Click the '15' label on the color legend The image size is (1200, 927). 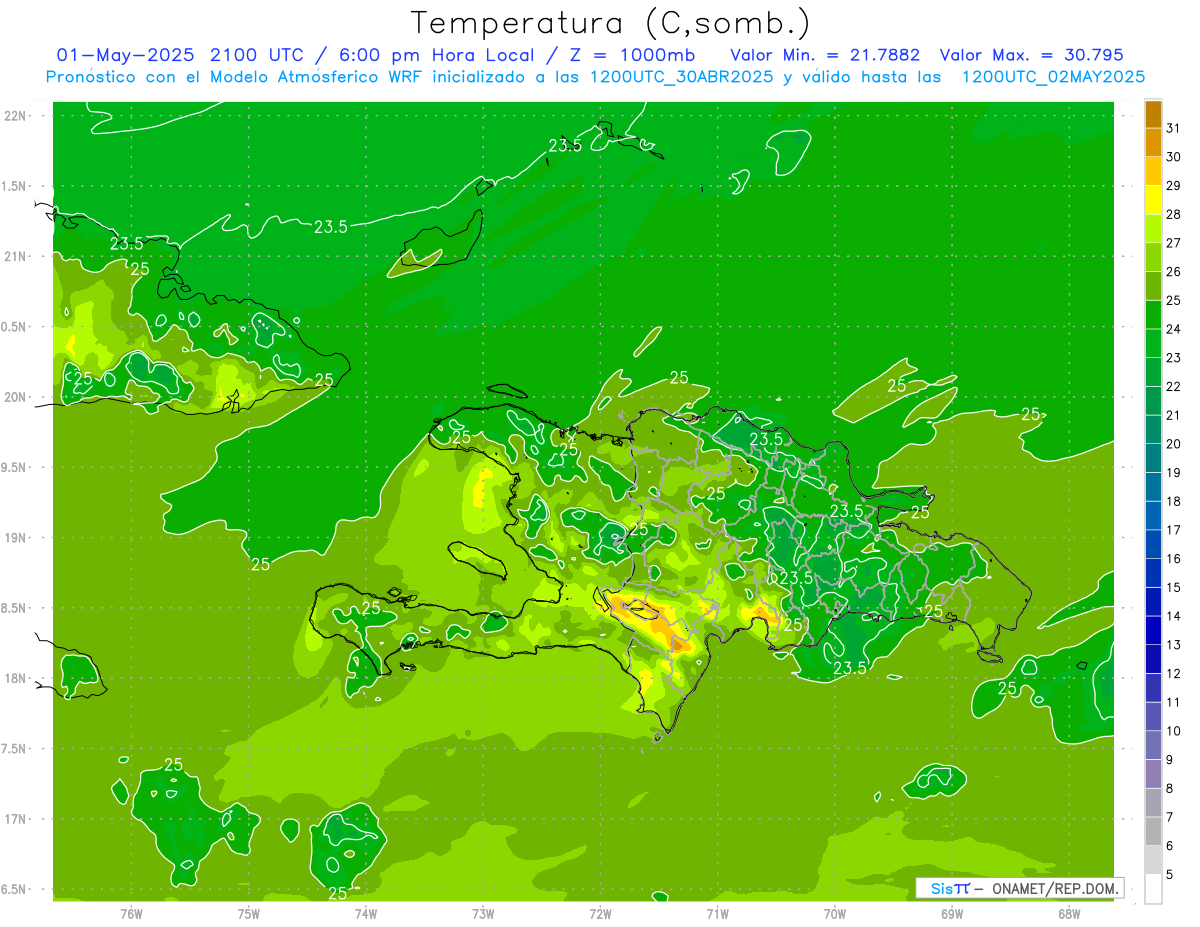pos(1174,588)
